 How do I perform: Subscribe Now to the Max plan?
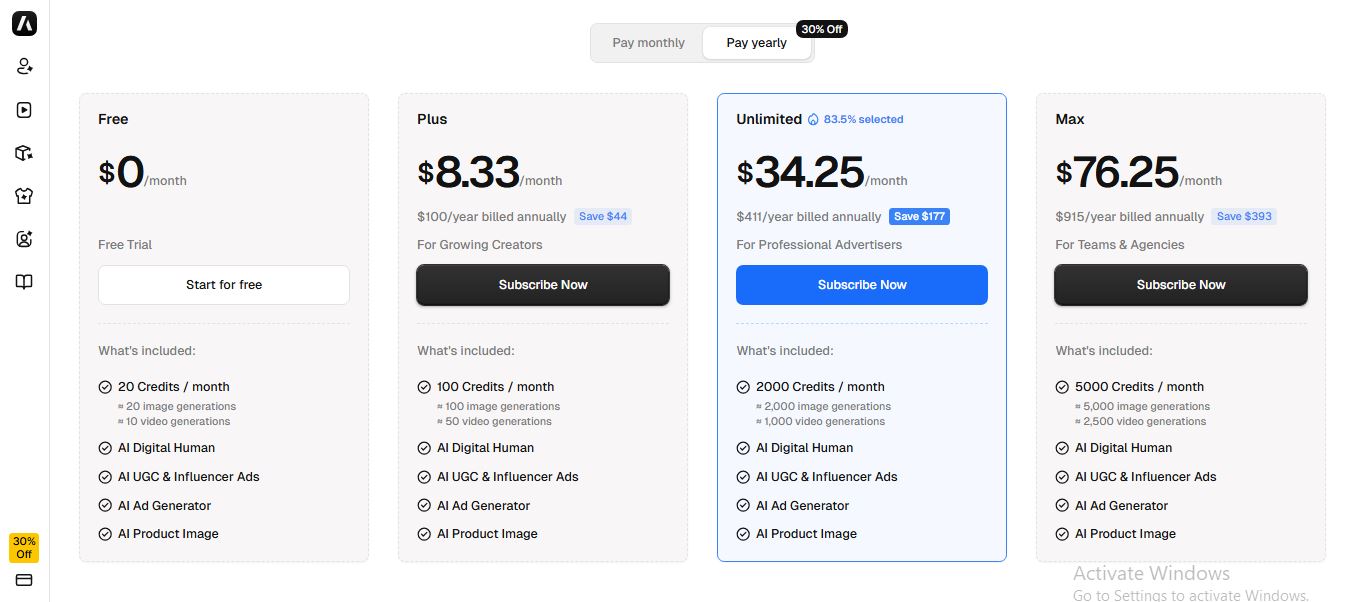(1181, 285)
